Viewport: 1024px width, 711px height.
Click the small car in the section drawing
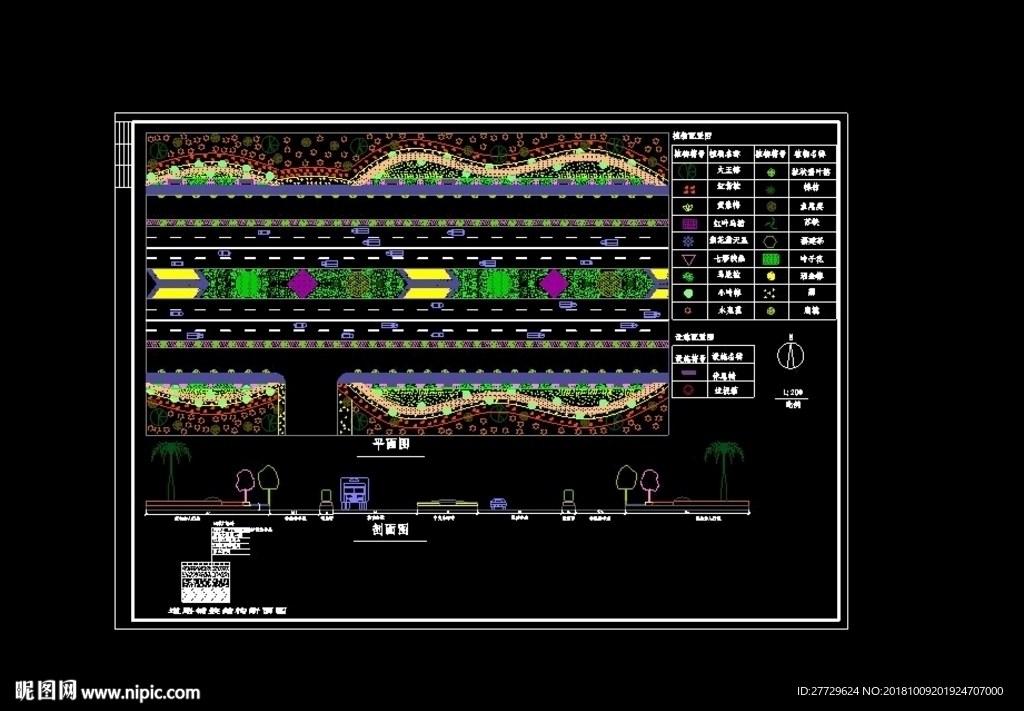[498, 503]
